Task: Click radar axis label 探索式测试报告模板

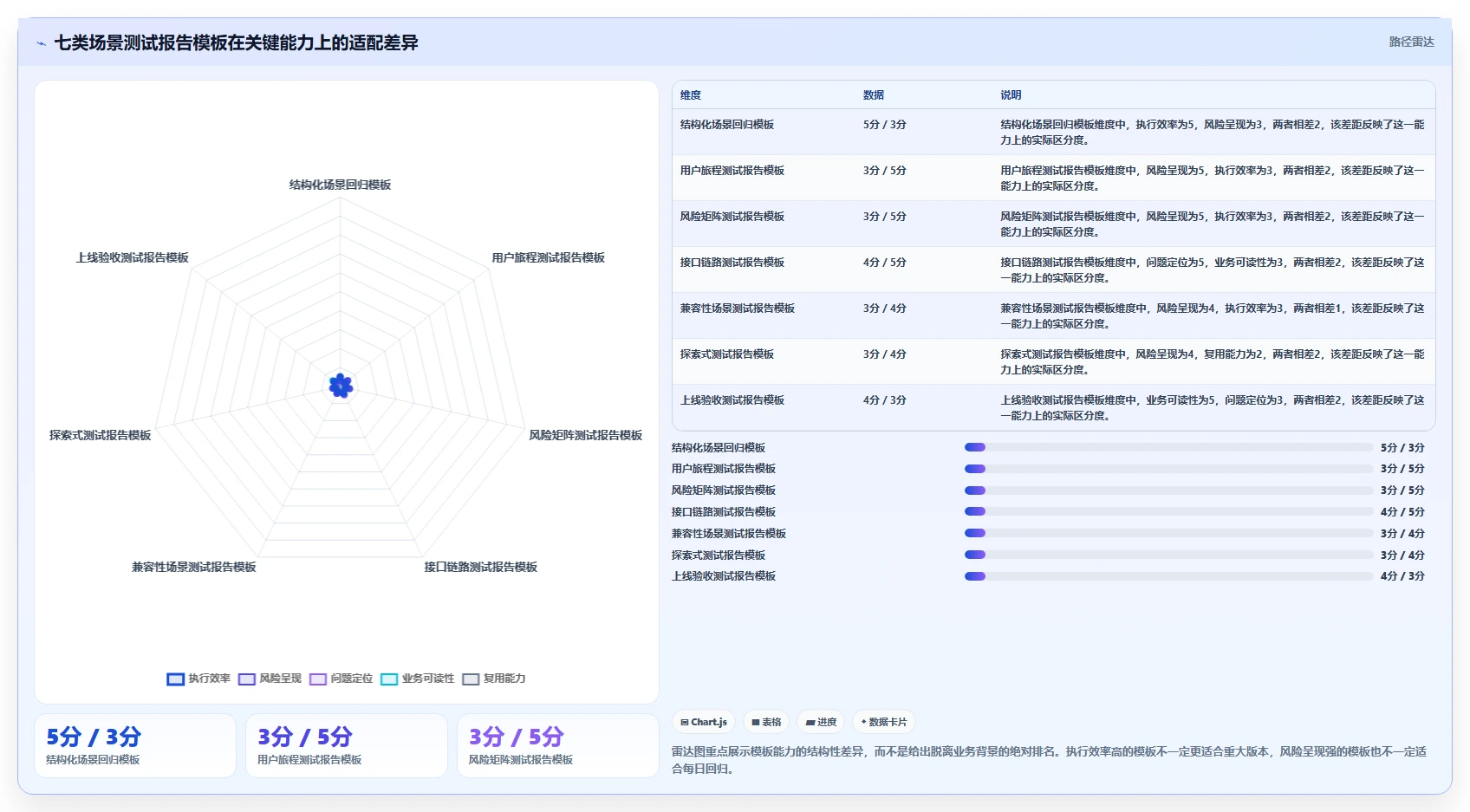Action: 101,435
